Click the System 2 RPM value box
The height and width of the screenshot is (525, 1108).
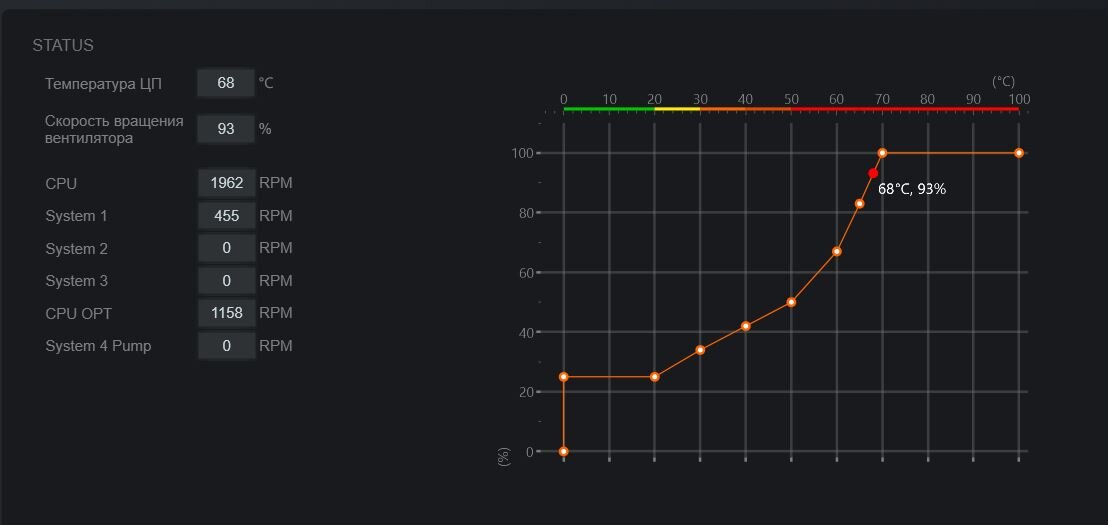[226, 248]
